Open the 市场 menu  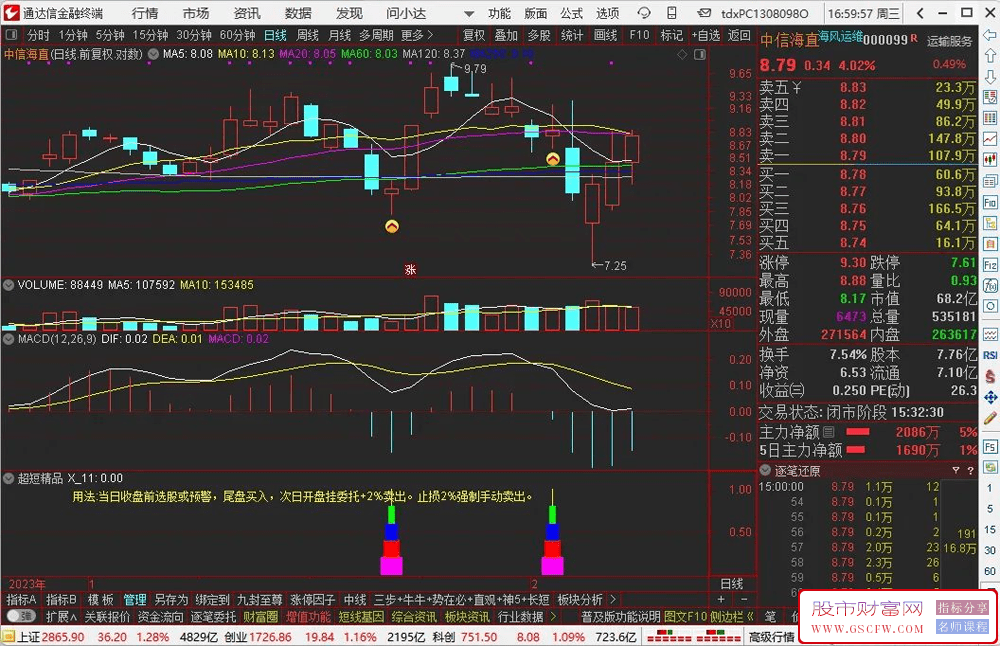196,13
